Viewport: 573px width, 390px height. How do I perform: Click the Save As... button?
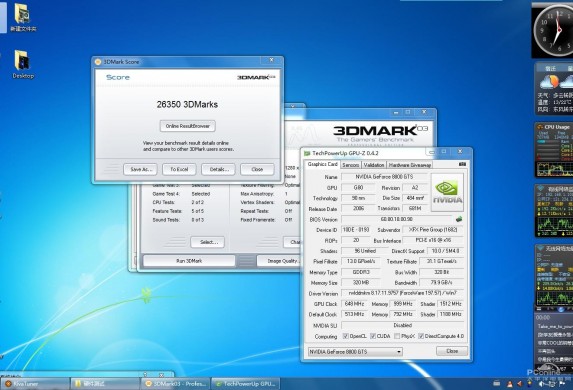click(140, 169)
